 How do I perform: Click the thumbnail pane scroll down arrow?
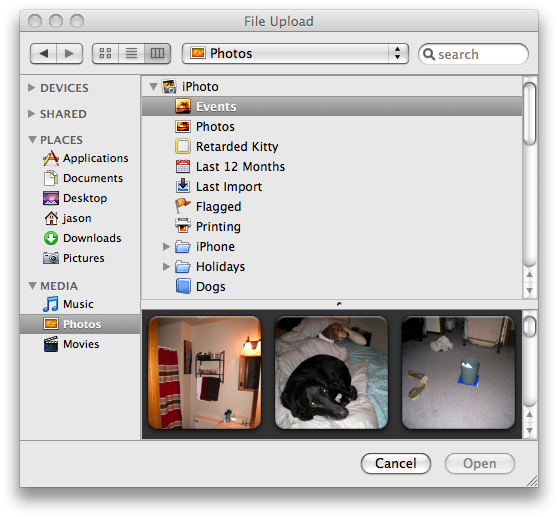coord(530,431)
